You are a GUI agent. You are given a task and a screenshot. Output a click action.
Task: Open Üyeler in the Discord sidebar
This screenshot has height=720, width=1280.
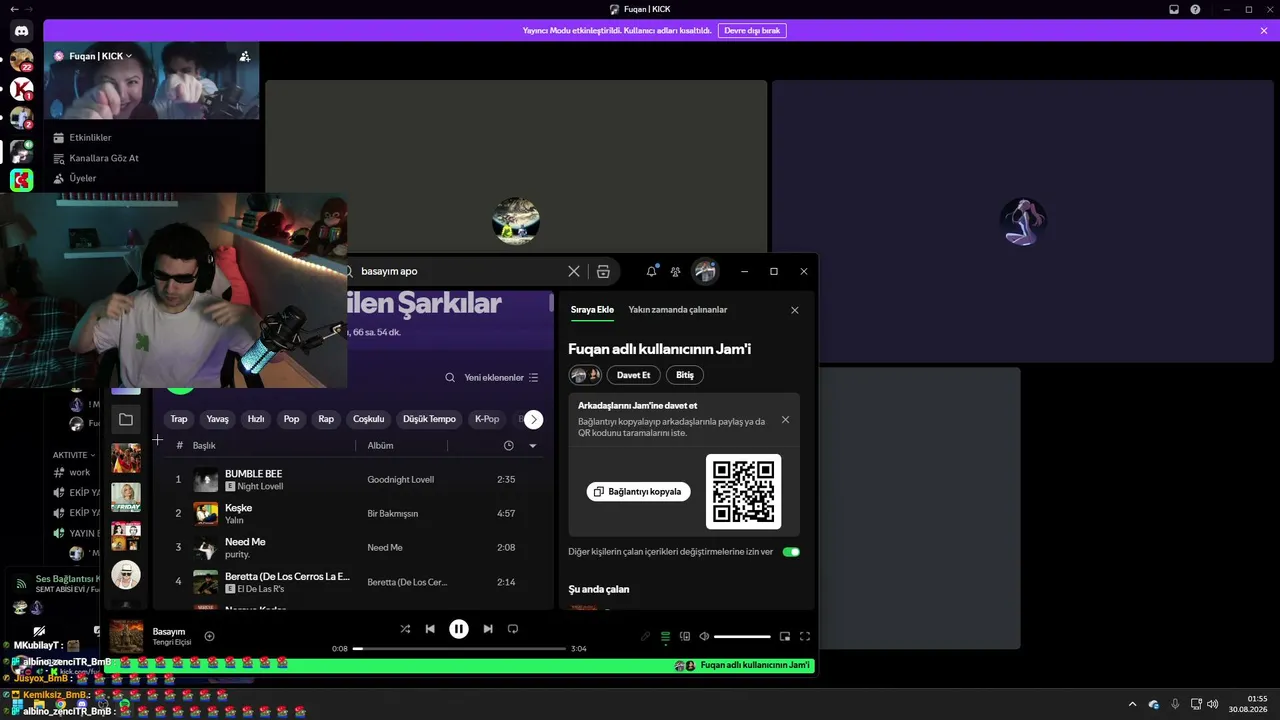pyautogui.click(x=83, y=178)
